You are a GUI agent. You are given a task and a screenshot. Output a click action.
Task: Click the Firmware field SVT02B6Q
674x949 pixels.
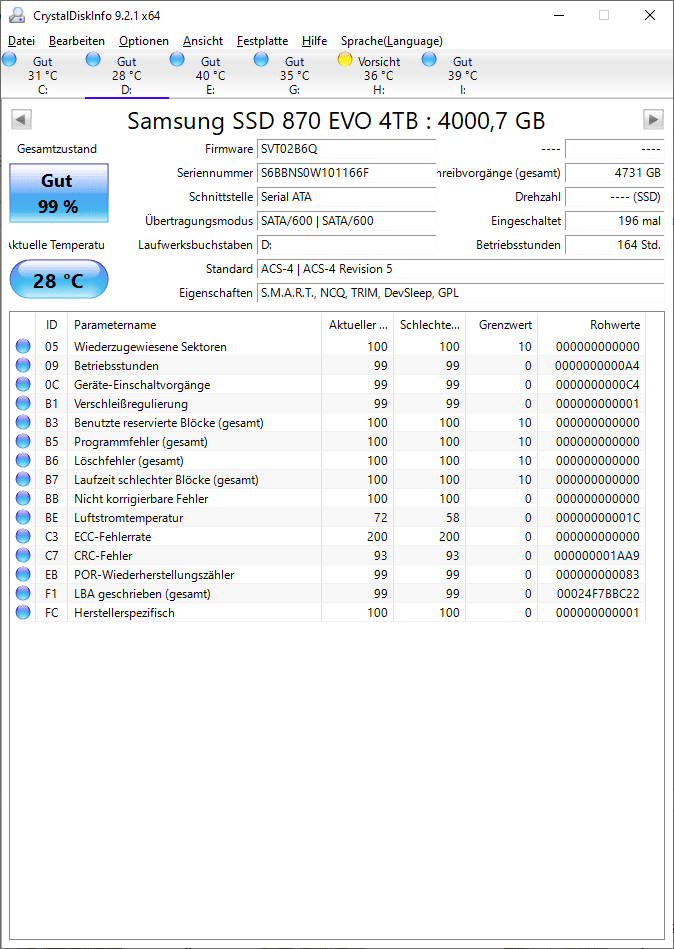tap(347, 149)
